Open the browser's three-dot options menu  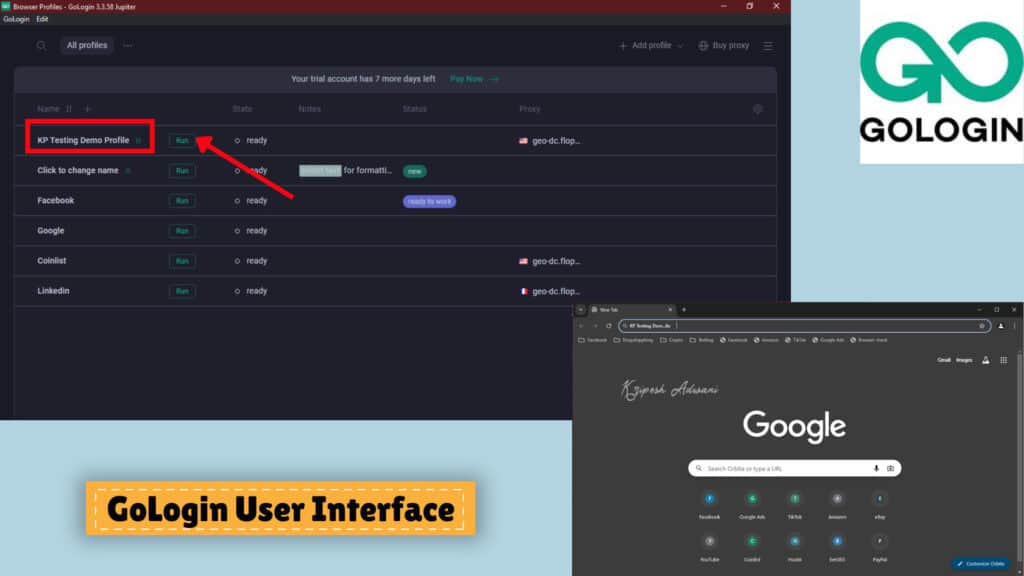(x=1013, y=326)
